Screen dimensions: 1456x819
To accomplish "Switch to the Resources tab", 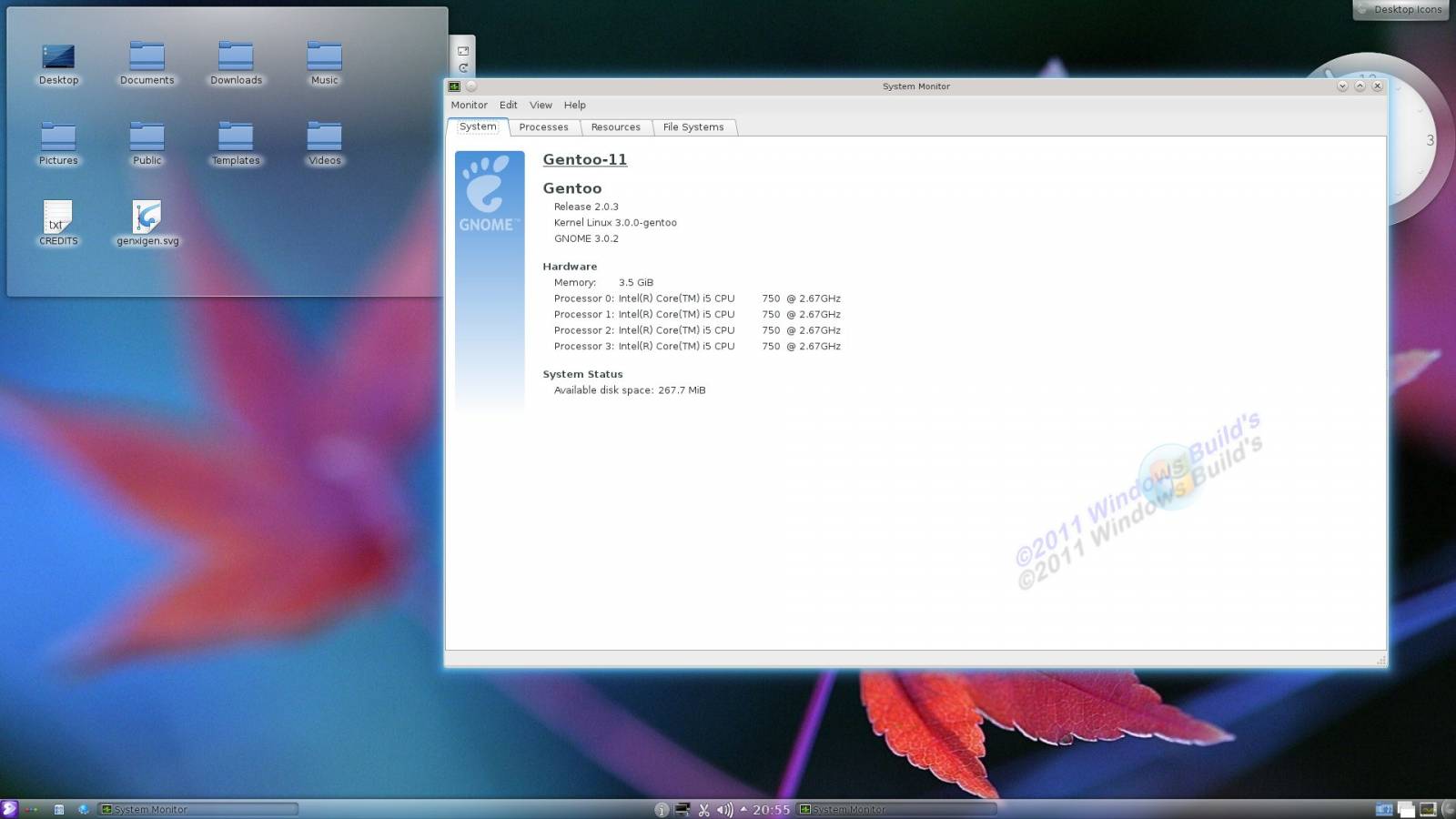I will point(616,127).
